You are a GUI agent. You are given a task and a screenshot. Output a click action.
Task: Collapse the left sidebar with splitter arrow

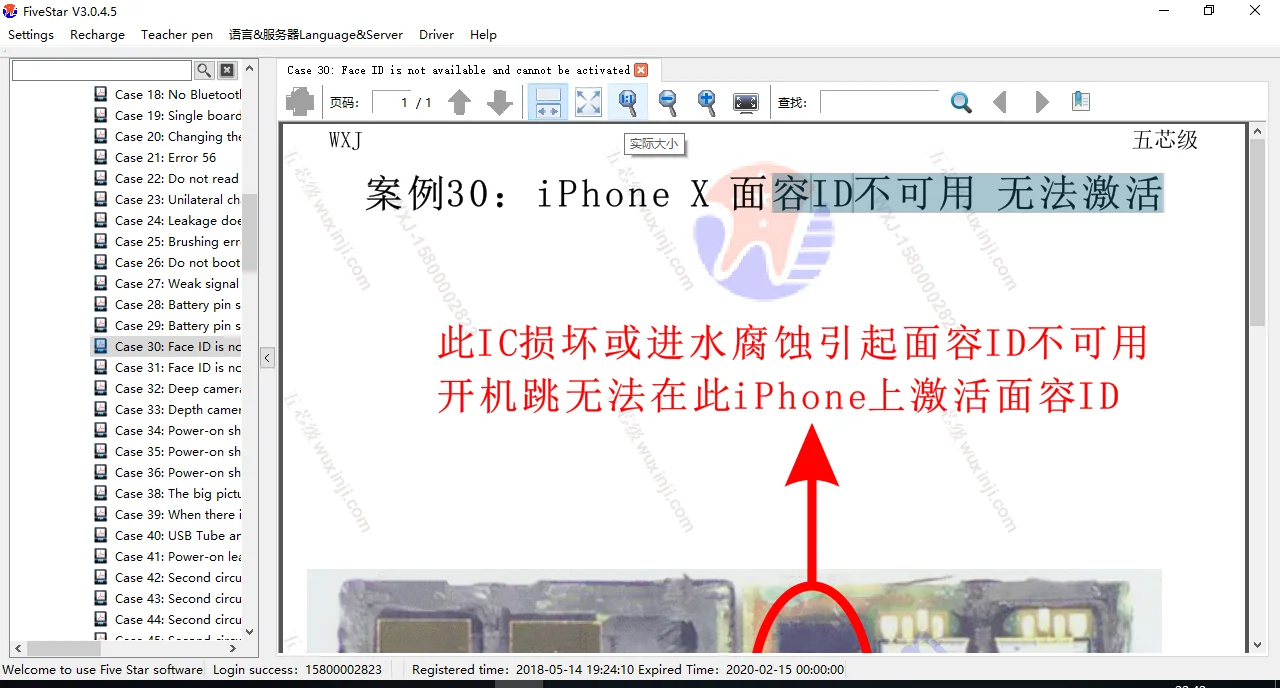[x=267, y=358]
